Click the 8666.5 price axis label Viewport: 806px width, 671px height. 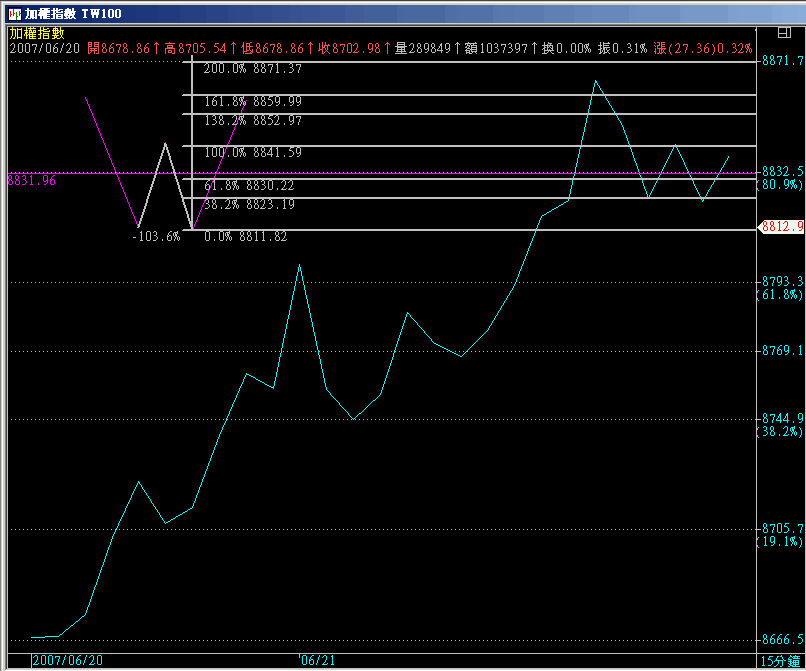[x=782, y=640]
